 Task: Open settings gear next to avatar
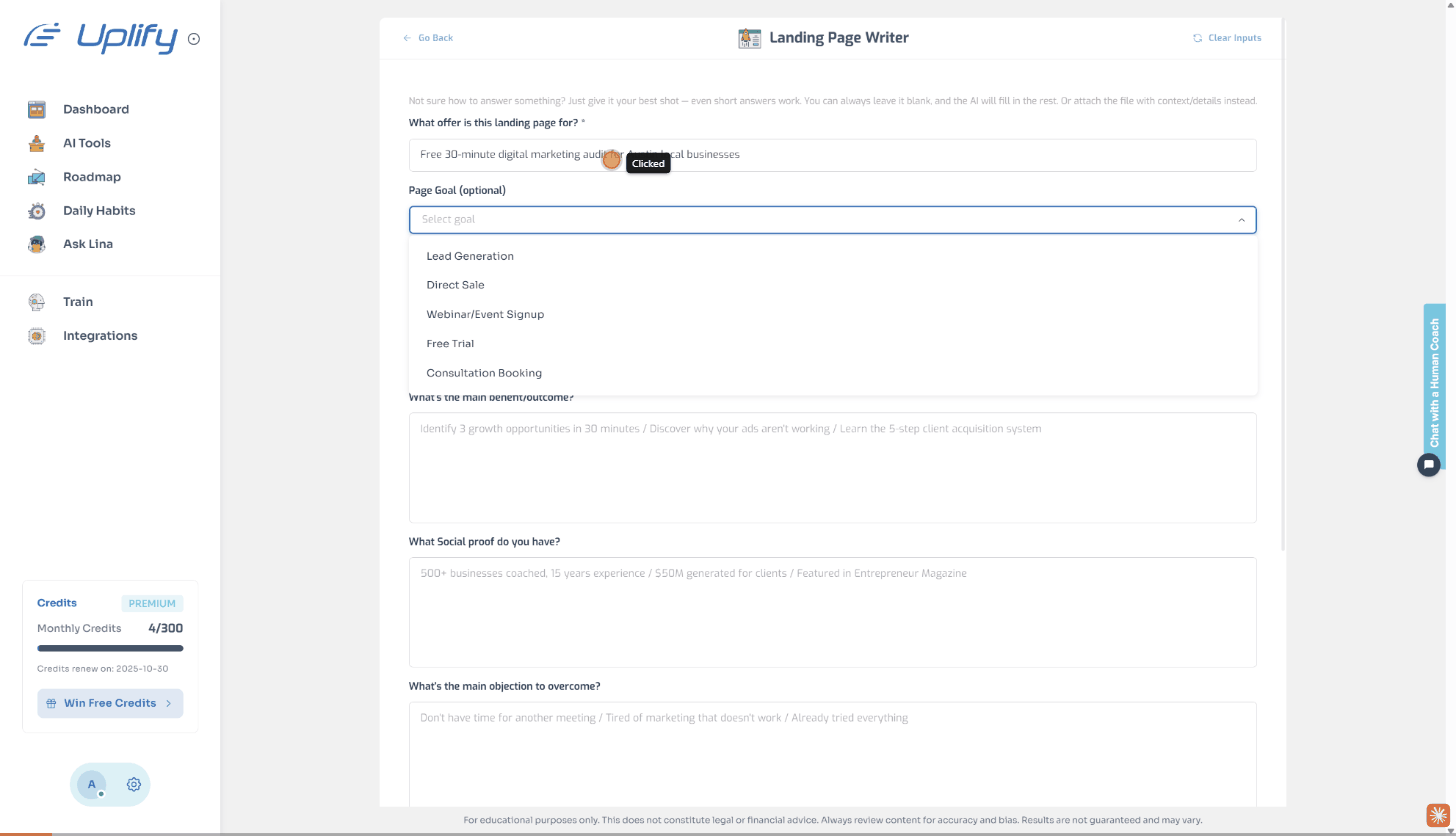133,785
